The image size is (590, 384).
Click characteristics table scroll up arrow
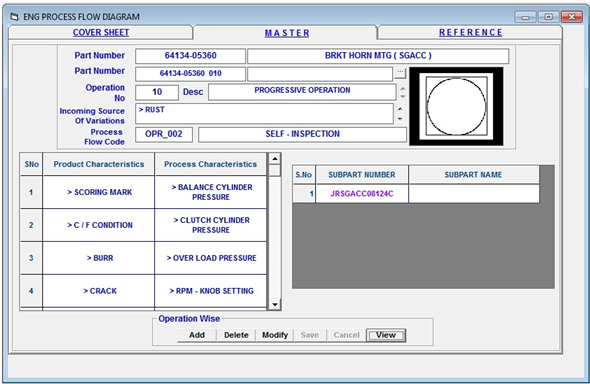(x=275, y=159)
